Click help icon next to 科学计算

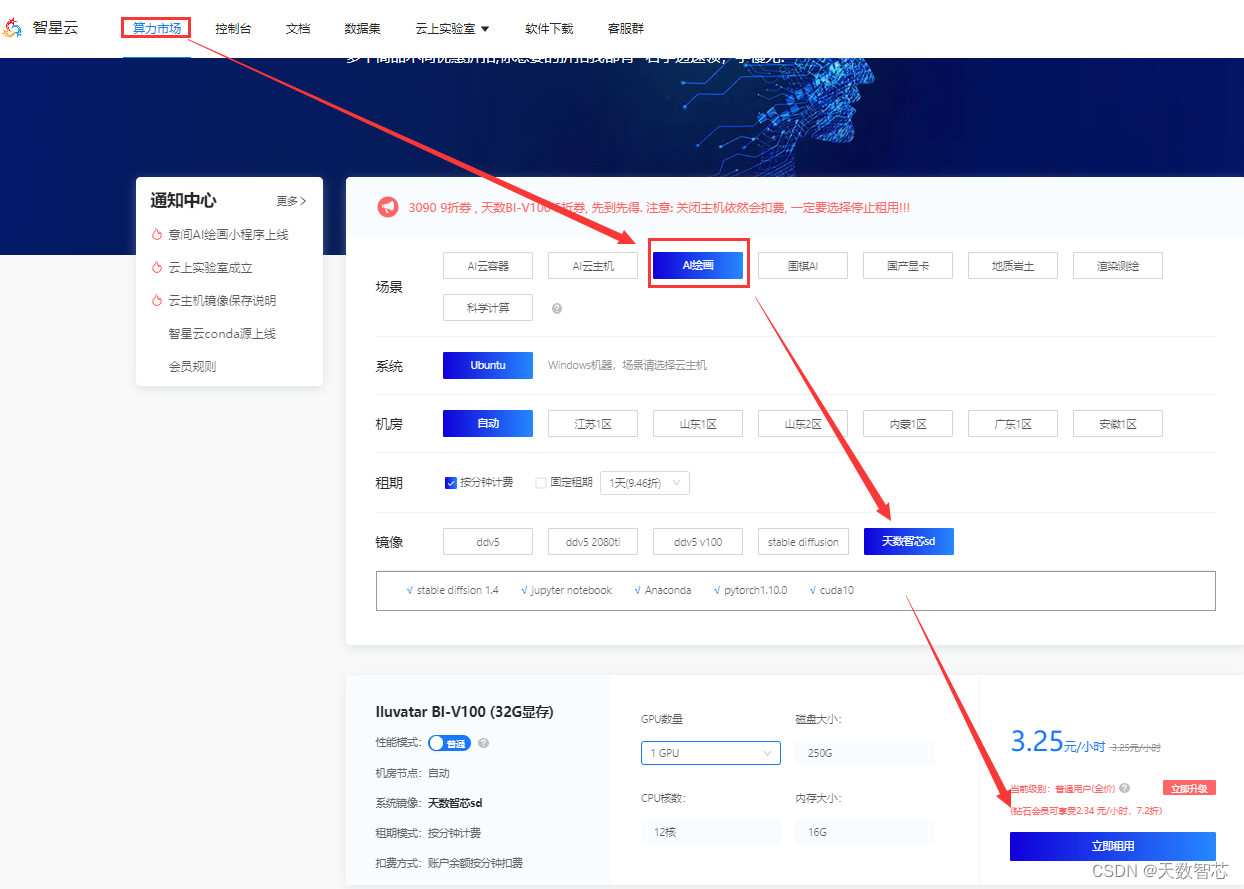point(557,309)
